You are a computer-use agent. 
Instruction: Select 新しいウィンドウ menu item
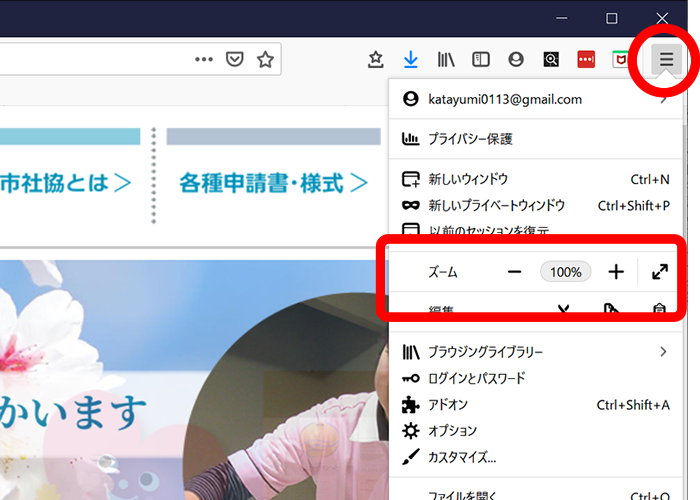(x=535, y=179)
